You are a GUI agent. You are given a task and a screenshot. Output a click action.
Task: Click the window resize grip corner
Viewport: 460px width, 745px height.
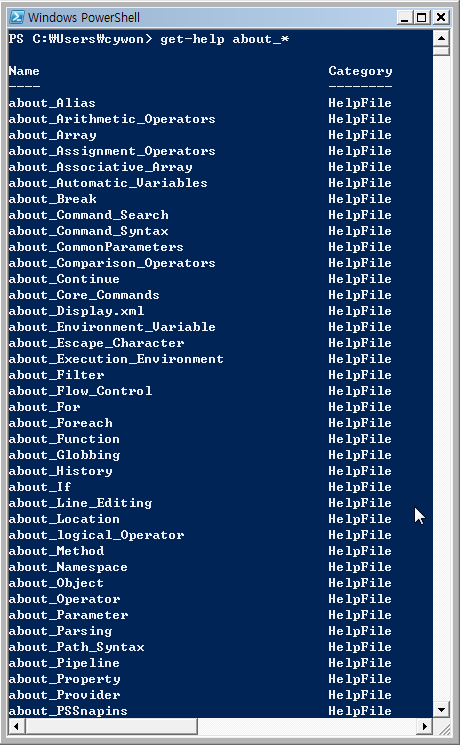(442, 726)
